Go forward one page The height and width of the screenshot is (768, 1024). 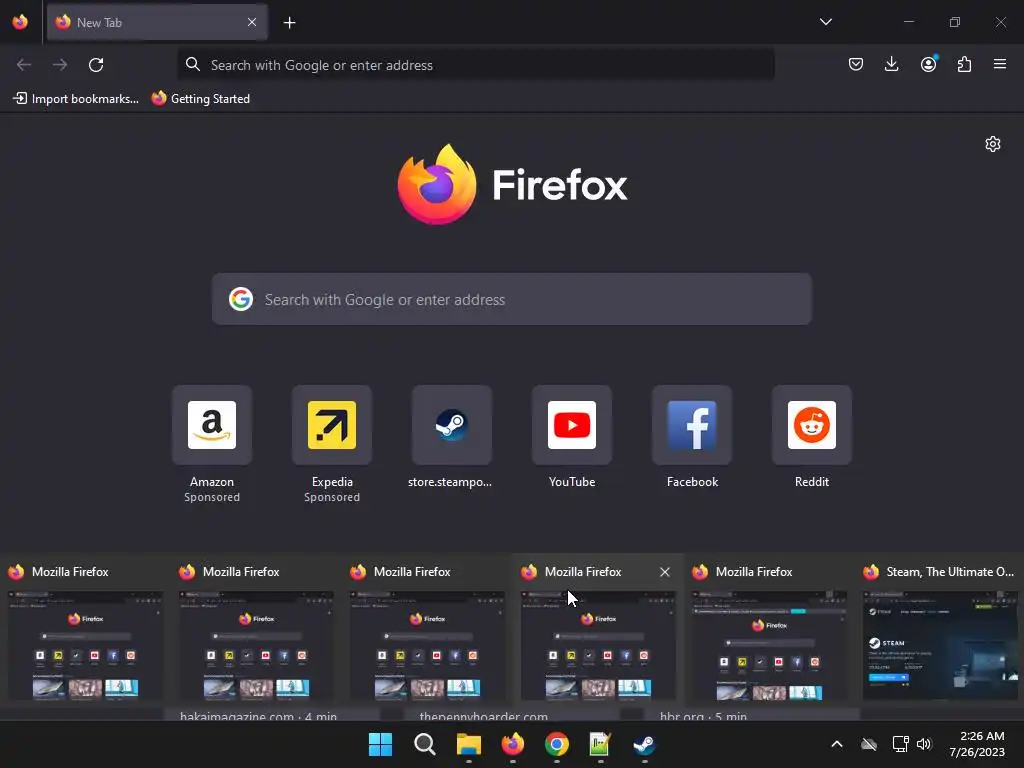click(x=60, y=65)
